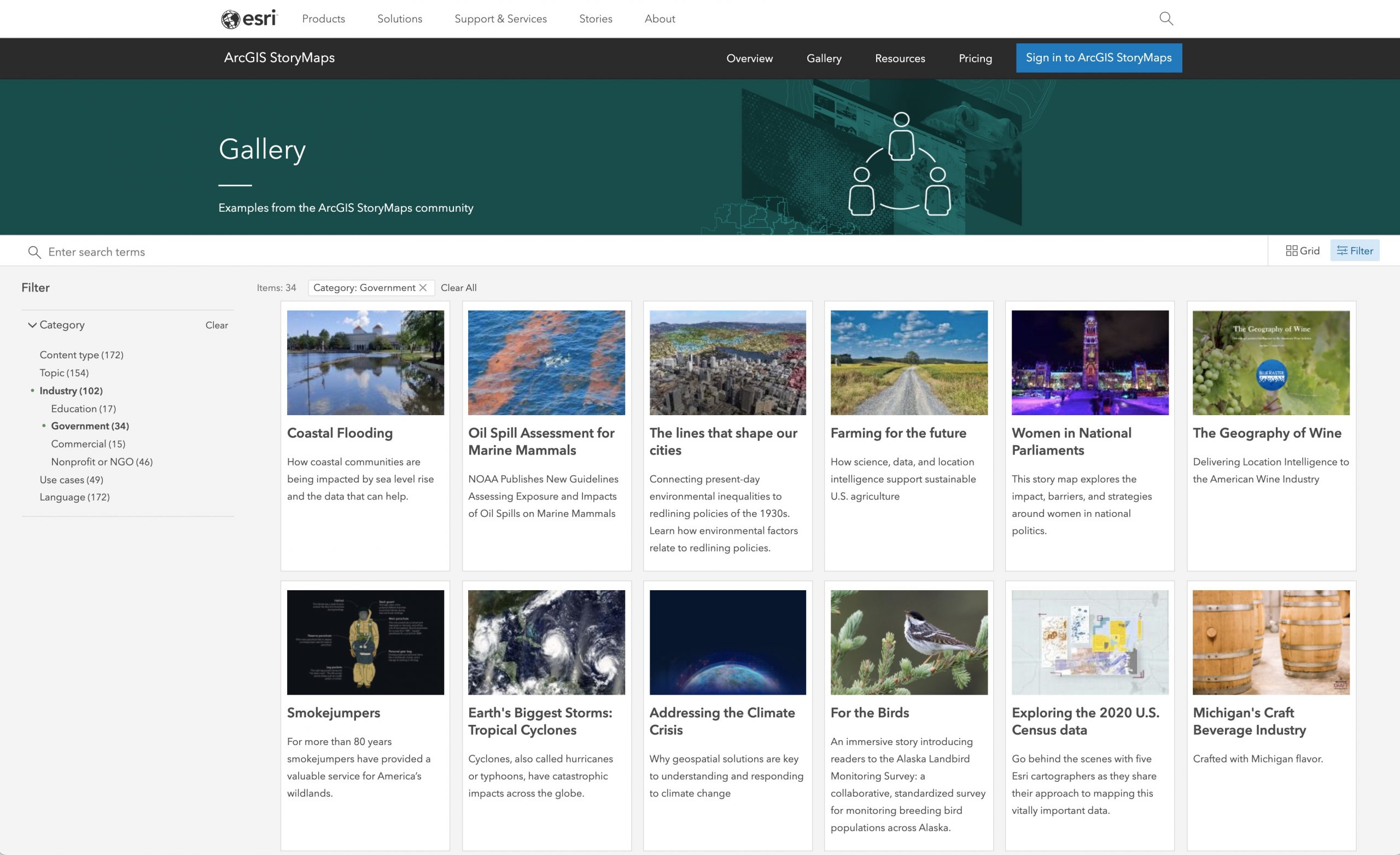1400x855 pixels.
Task: Click Exploring the 2020 U.S. Census data title
Action: (1086, 722)
